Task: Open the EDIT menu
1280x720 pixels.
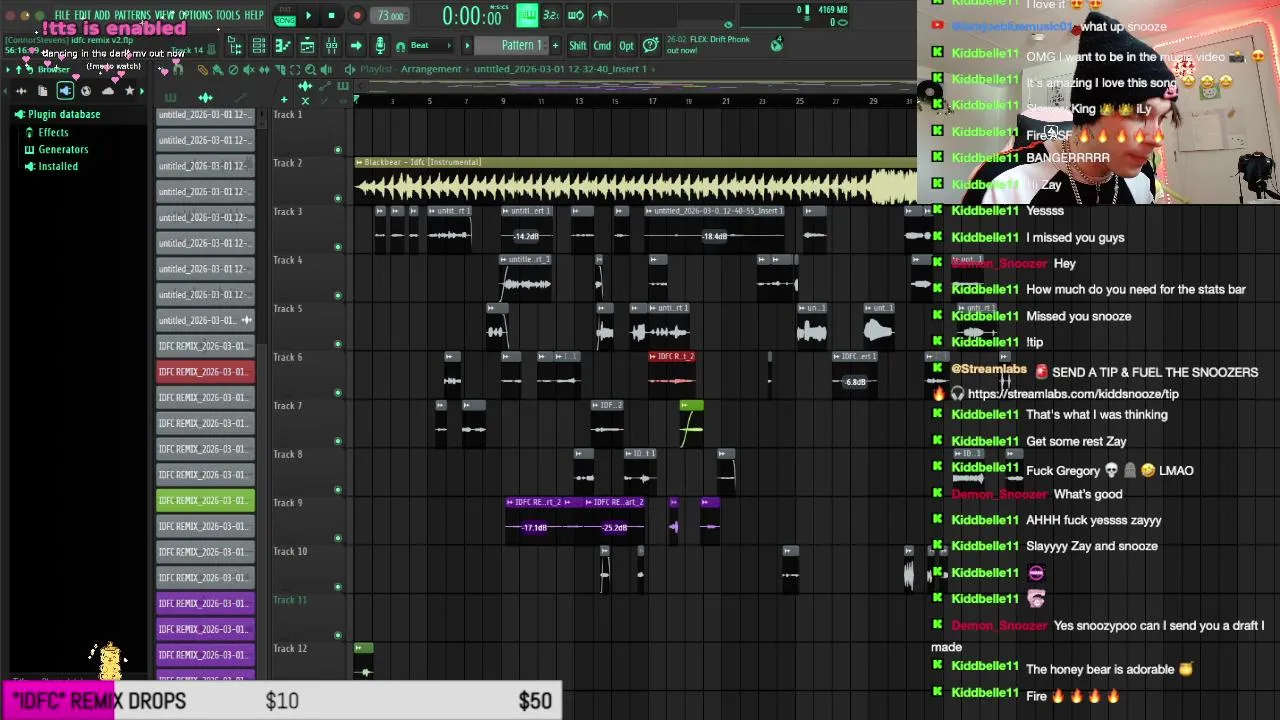Action: click(82, 15)
